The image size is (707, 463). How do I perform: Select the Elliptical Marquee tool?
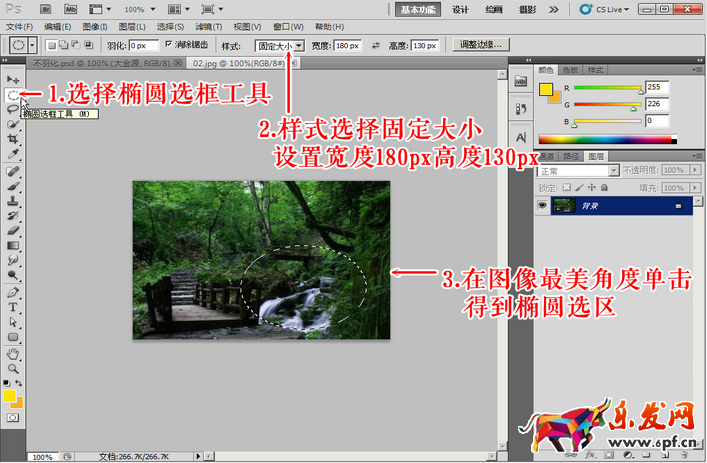[13, 95]
